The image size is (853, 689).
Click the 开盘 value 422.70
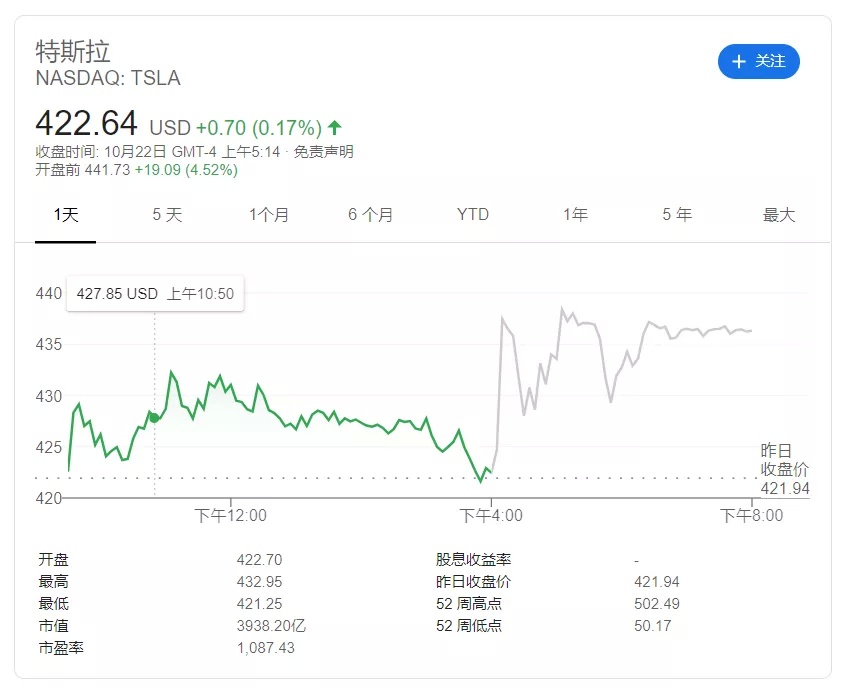tap(259, 560)
